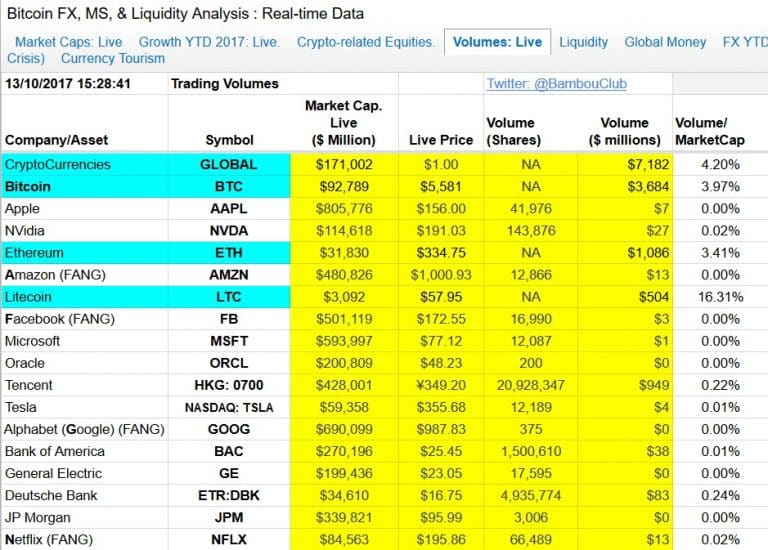The image size is (768, 550).
Task: Select the GLOBAL symbol cell
Action: (x=229, y=165)
